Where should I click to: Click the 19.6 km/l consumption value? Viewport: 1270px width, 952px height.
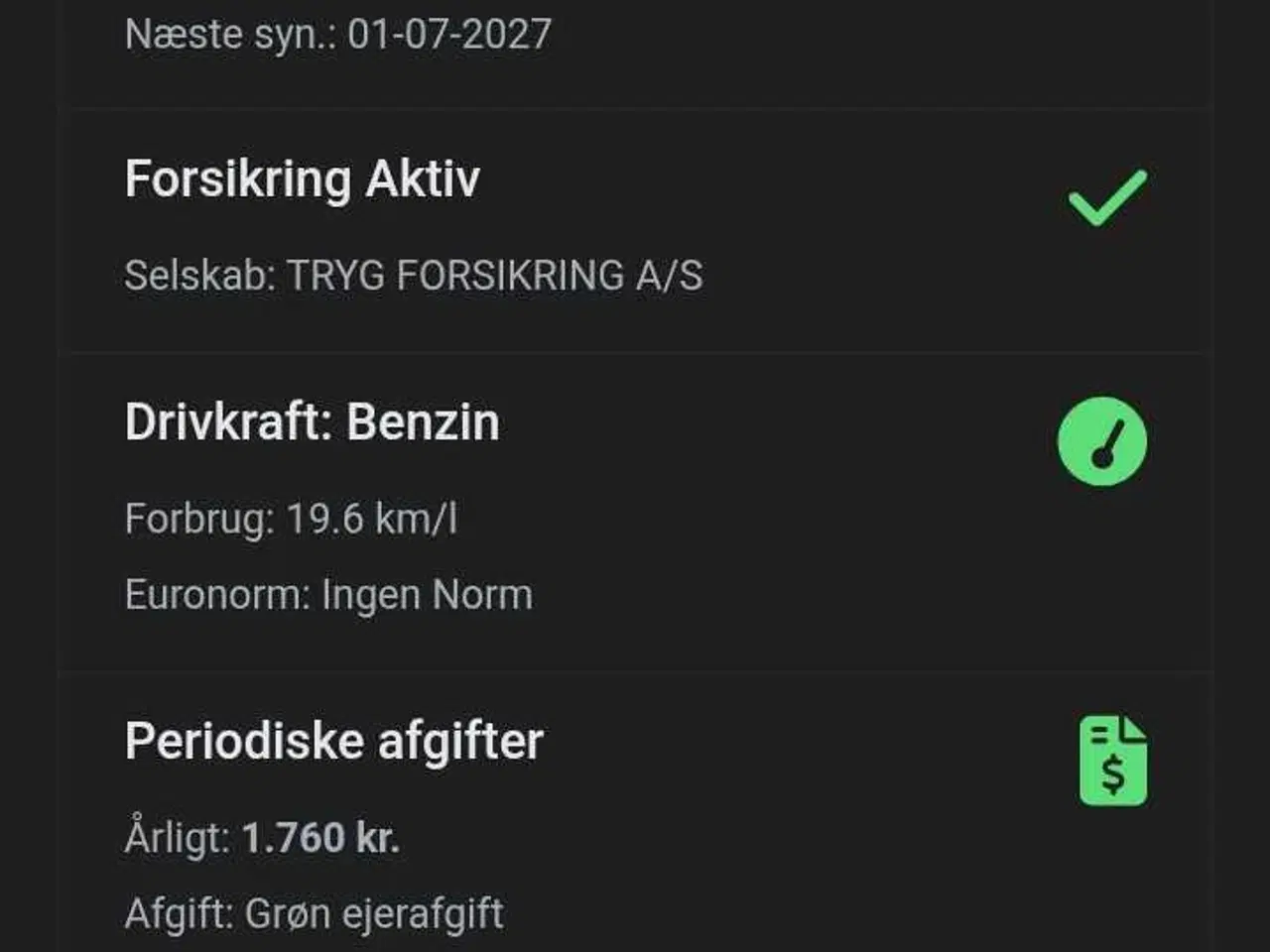(x=372, y=519)
